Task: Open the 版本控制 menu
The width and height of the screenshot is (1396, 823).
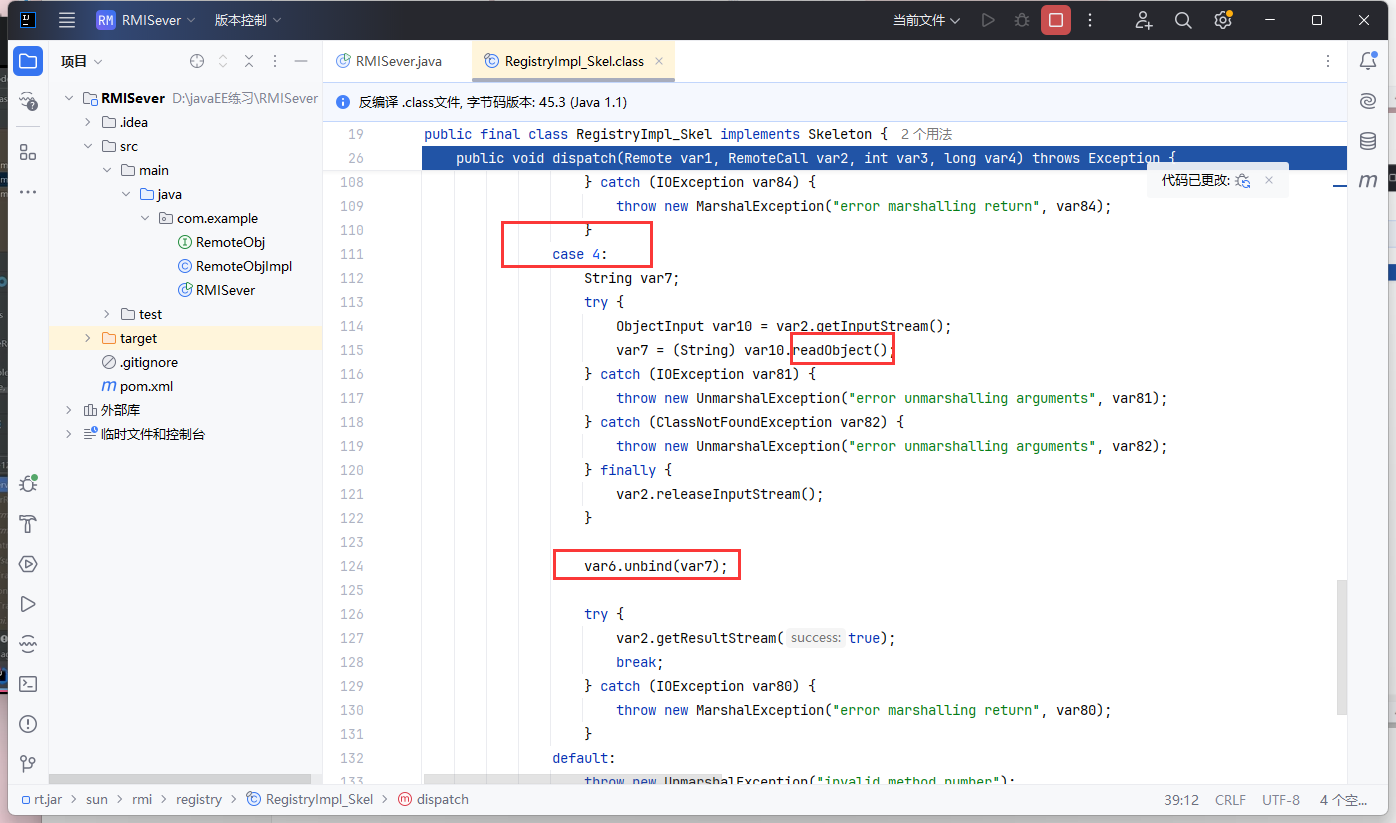Action: (x=247, y=20)
